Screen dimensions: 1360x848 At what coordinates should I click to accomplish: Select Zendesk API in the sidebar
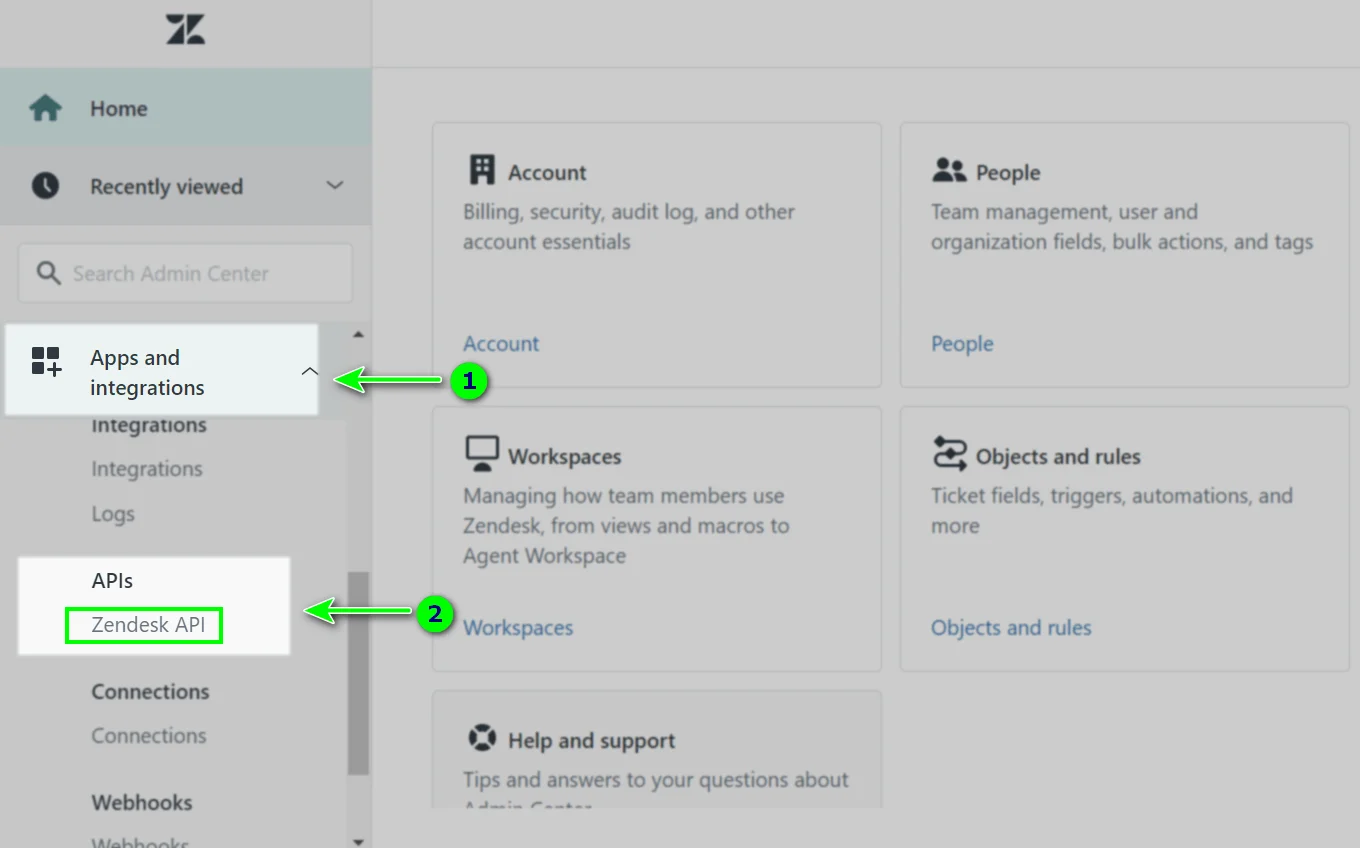[x=143, y=624]
